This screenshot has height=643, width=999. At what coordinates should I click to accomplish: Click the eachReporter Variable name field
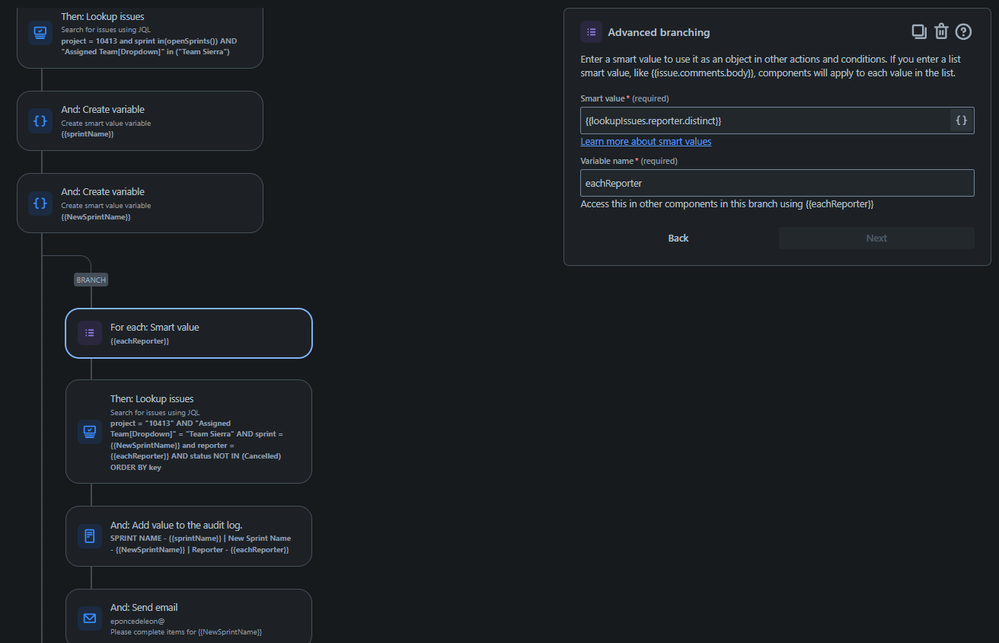click(777, 182)
